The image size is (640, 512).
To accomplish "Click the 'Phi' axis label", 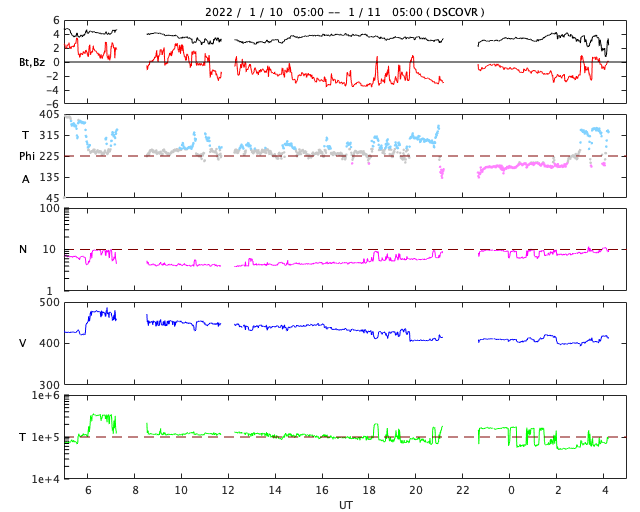I will point(27,156).
